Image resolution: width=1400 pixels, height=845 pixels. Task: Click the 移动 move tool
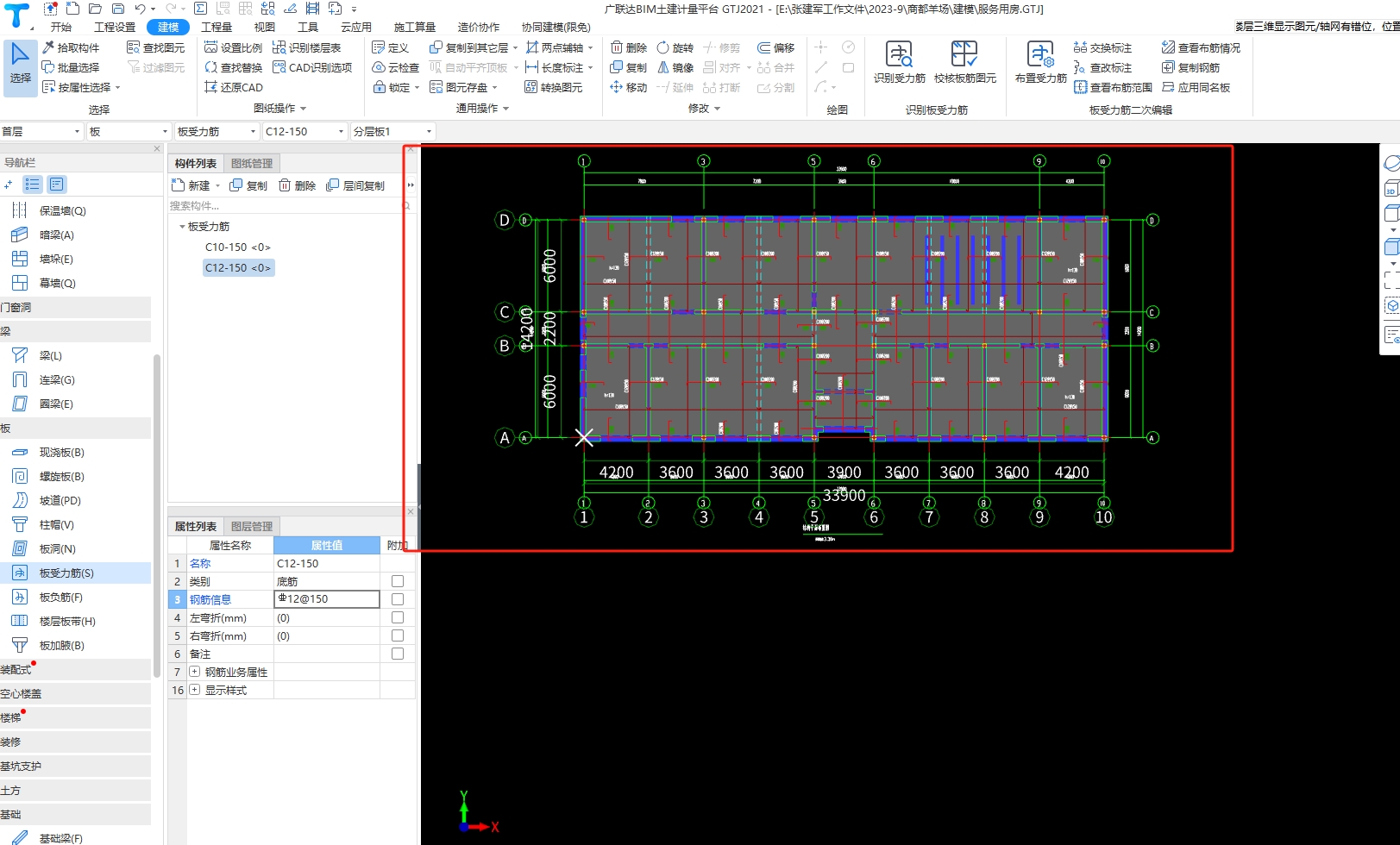click(629, 87)
